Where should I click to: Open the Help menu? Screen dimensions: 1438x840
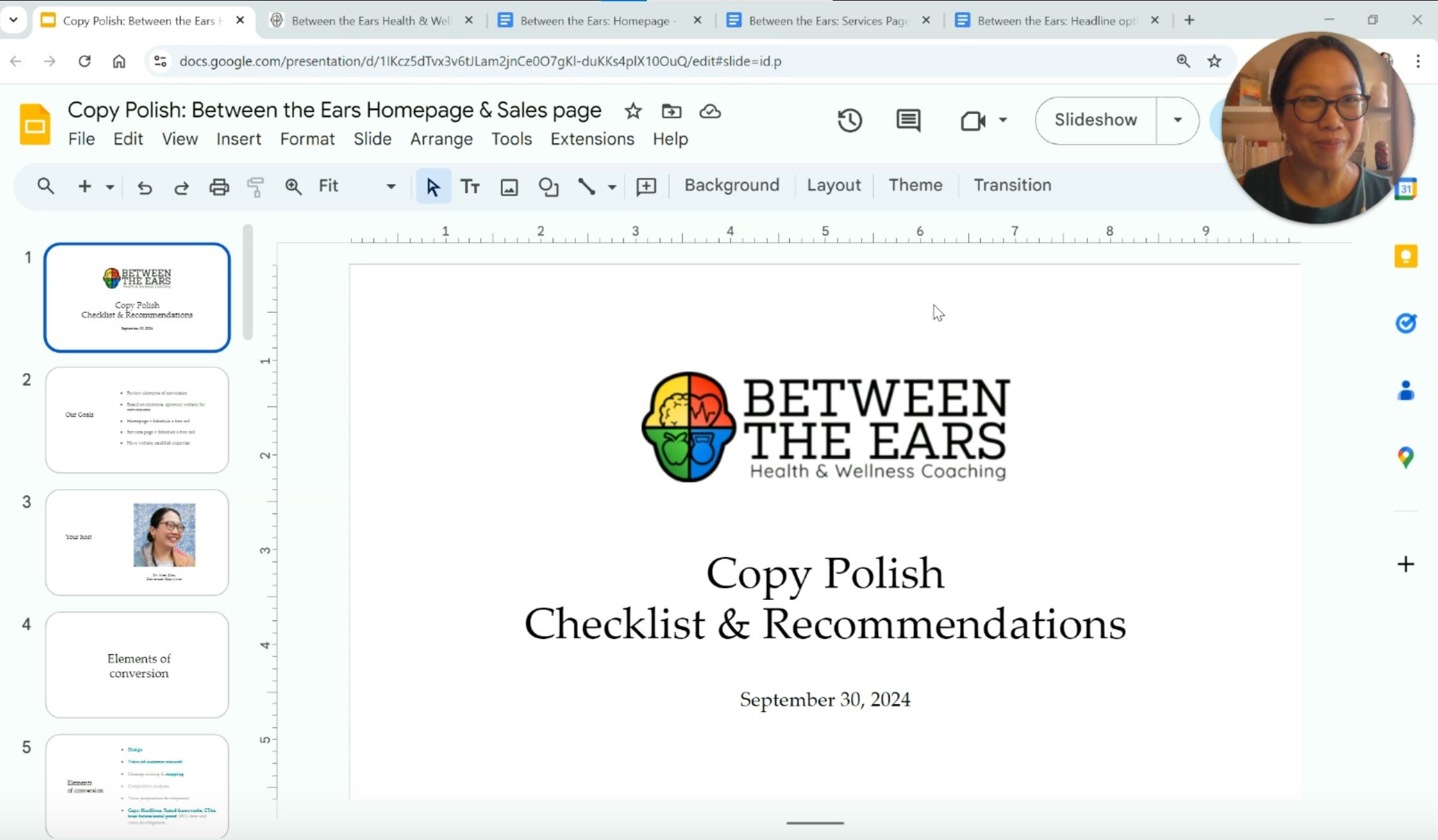click(671, 139)
